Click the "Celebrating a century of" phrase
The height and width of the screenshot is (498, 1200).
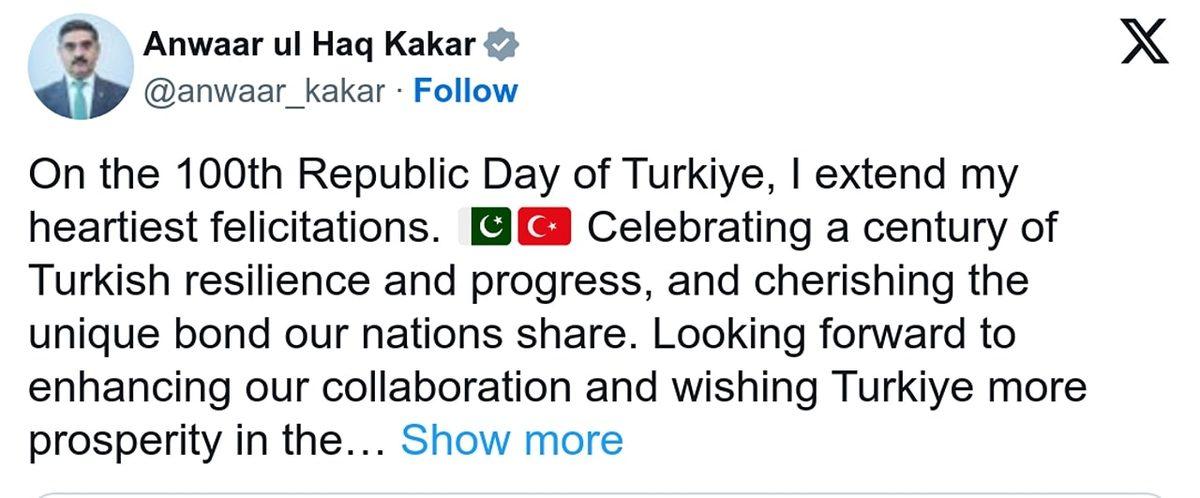[x=821, y=229]
